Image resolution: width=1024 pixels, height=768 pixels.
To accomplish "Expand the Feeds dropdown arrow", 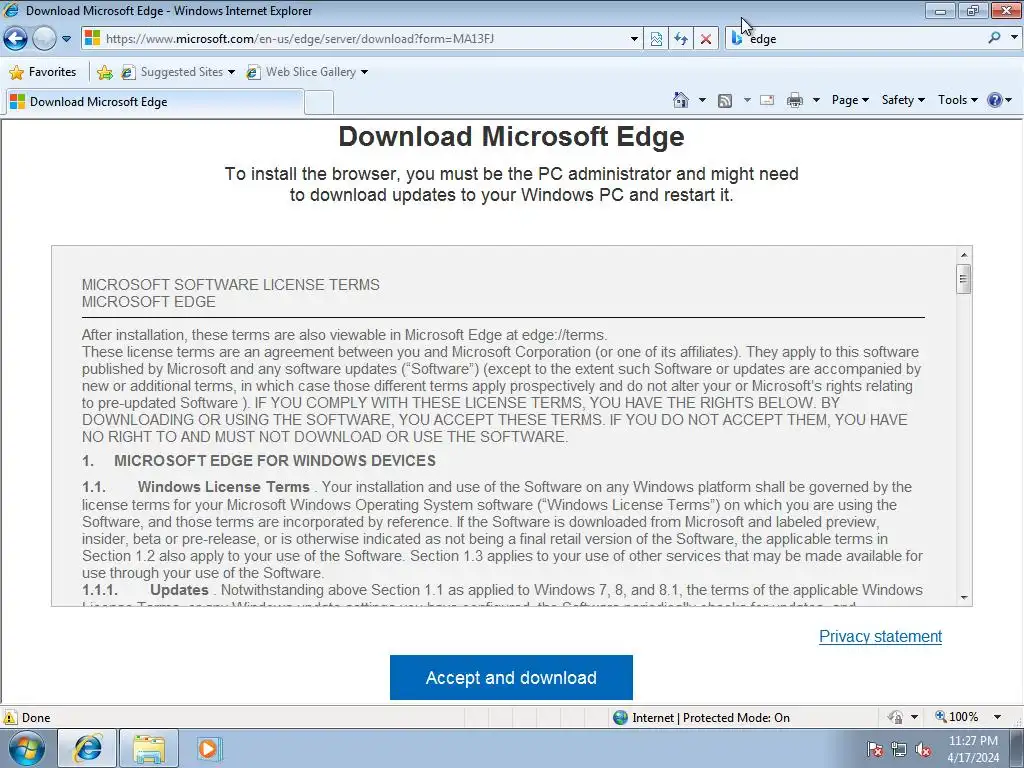I will pyautogui.click(x=747, y=100).
